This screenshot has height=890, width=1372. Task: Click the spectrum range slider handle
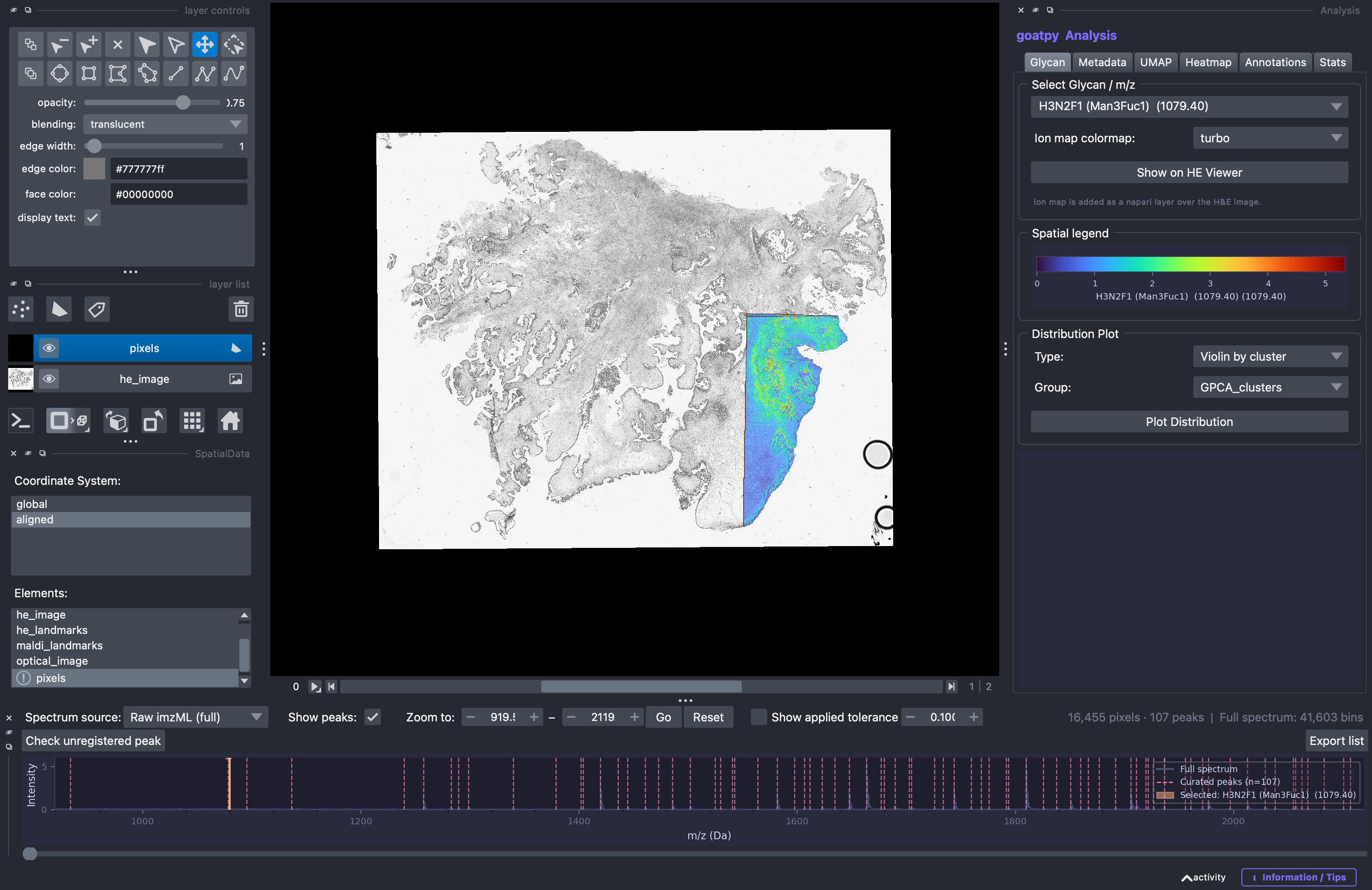coord(30,854)
